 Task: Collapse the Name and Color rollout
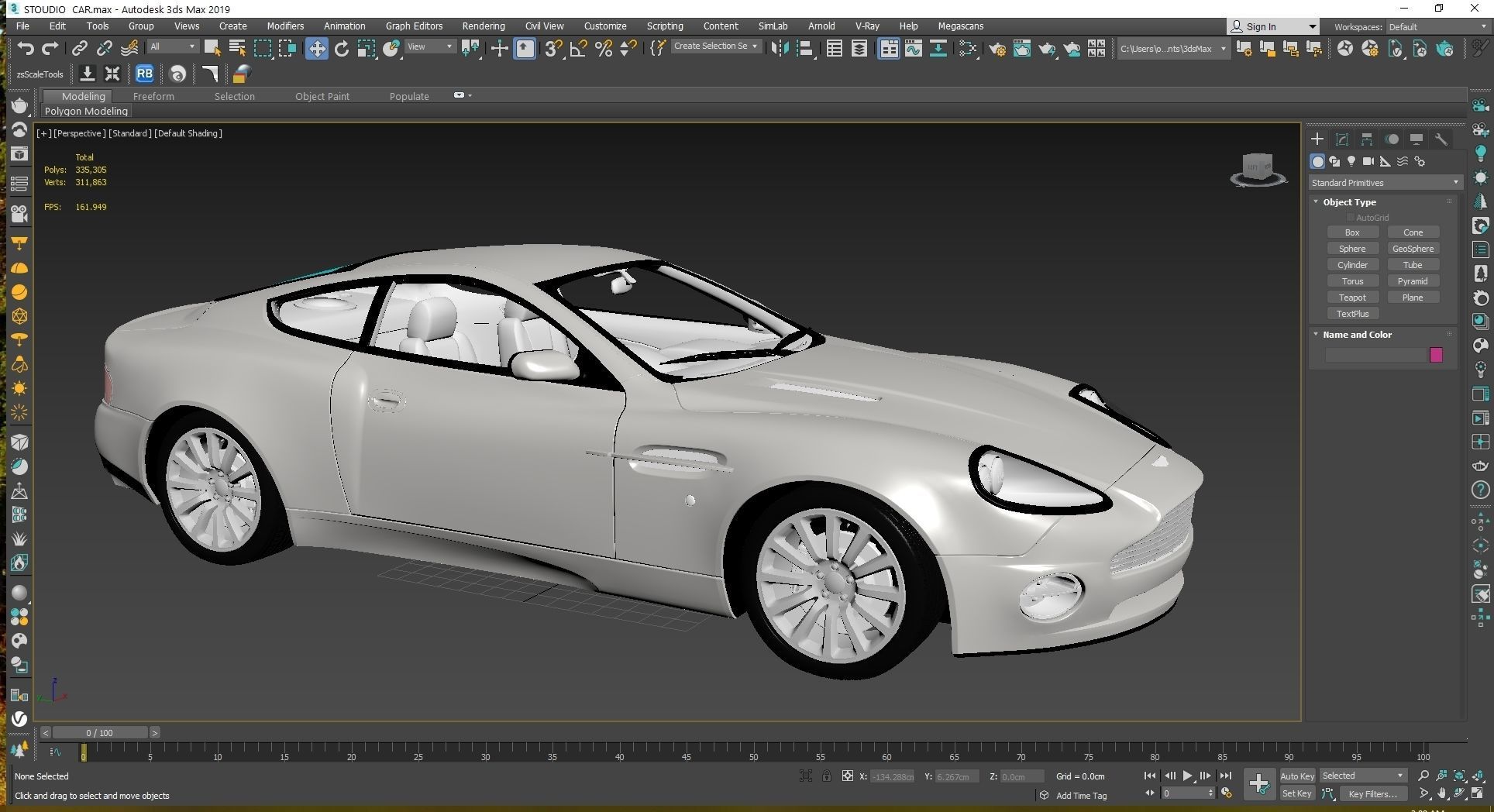click(x=1316, y=334)
